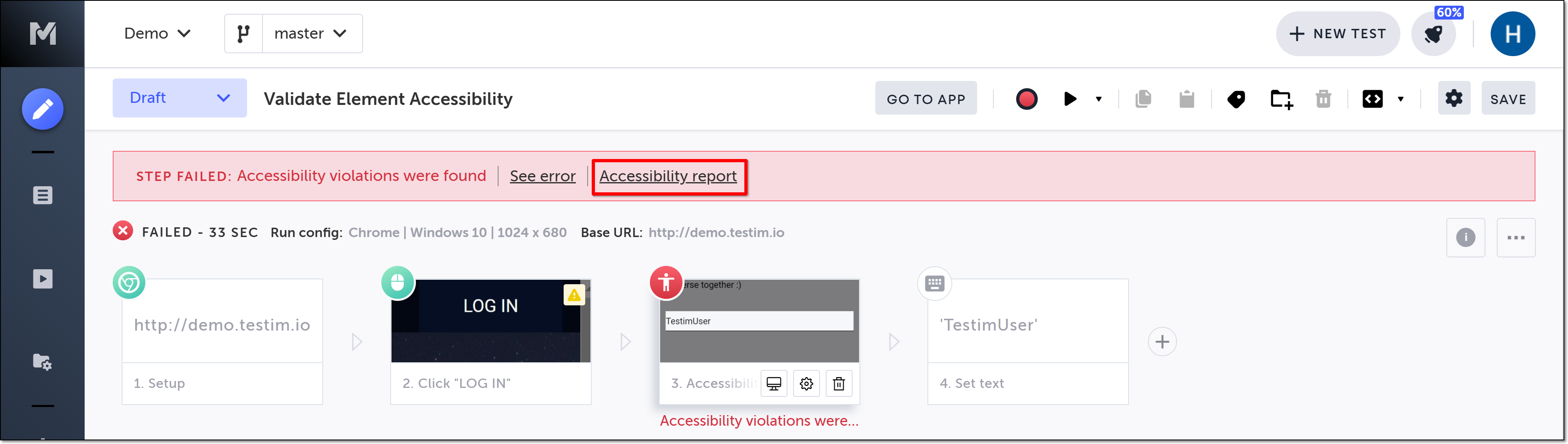Viewport: 1568px width, 444px height.
Task: Click the SAVE button
Action: point(1508,98)
